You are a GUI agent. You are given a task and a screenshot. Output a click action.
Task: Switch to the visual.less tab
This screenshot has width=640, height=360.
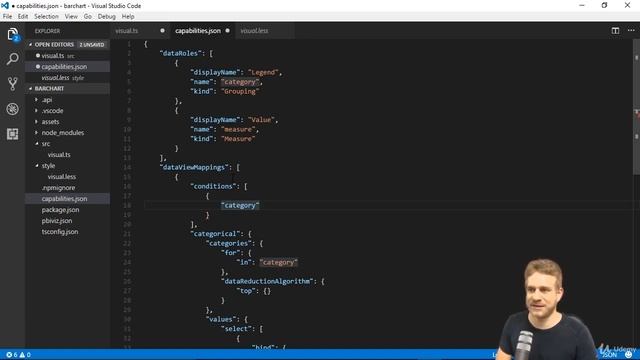tap(254, 31)
